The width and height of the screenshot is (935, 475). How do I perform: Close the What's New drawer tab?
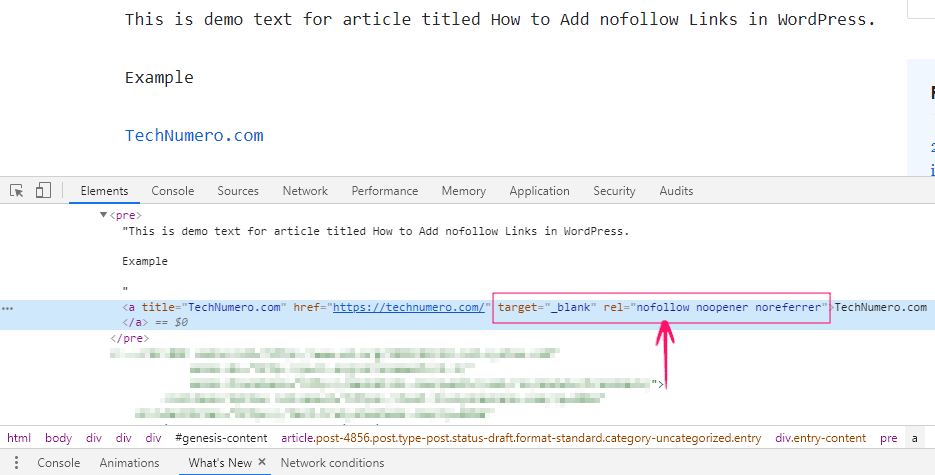click(262, 462)
